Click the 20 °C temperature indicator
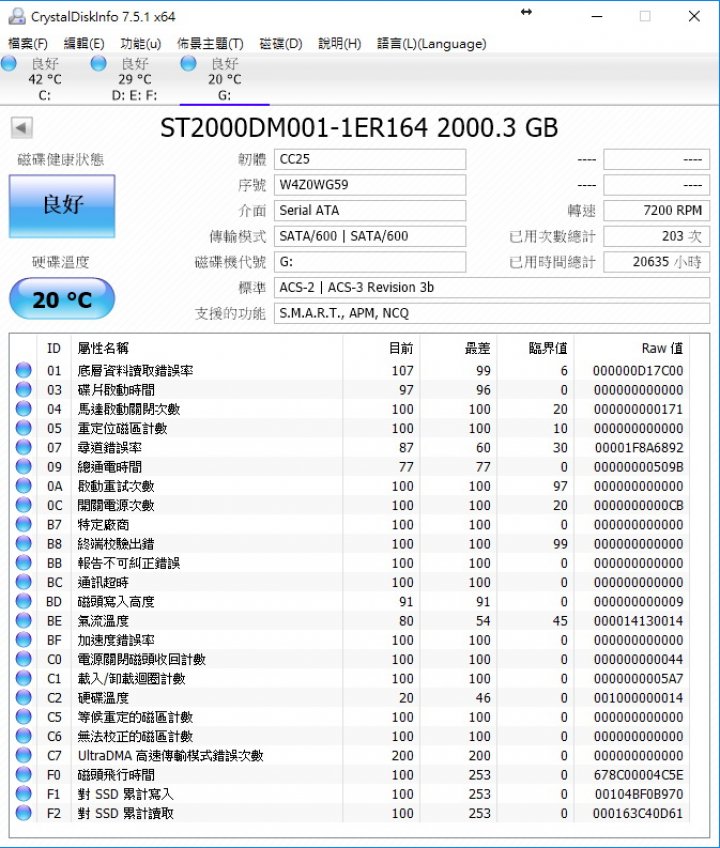Viewport: 720px width, 848px height. coord(62,299)
